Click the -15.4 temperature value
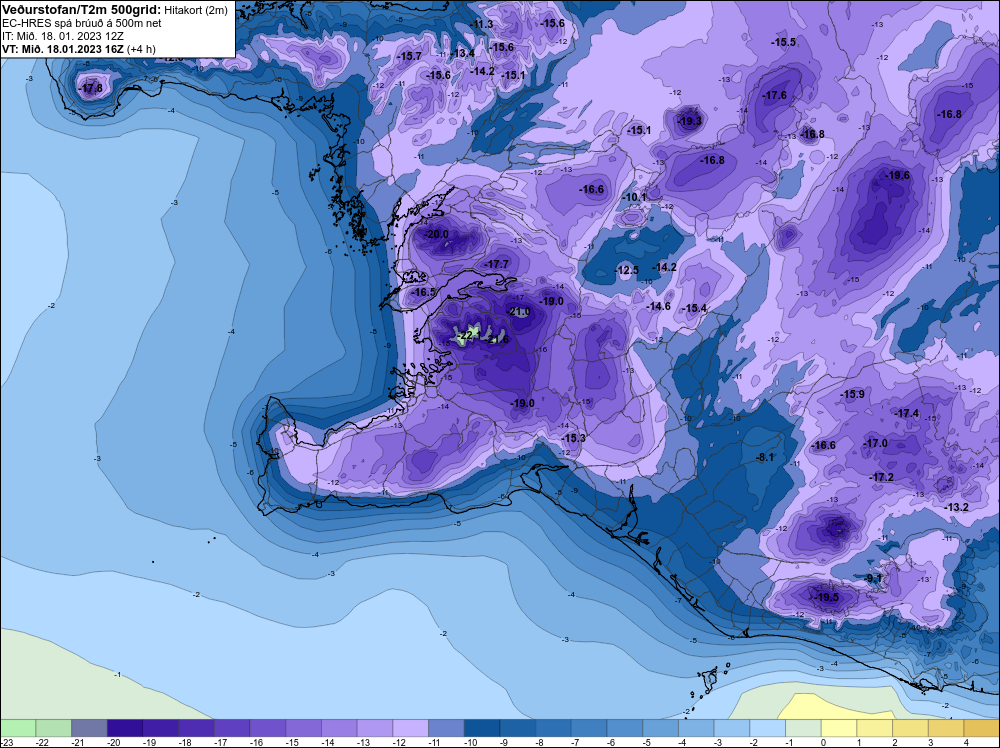The height and width of the screenshot is (748, 1000). click(x=695, y=308)
